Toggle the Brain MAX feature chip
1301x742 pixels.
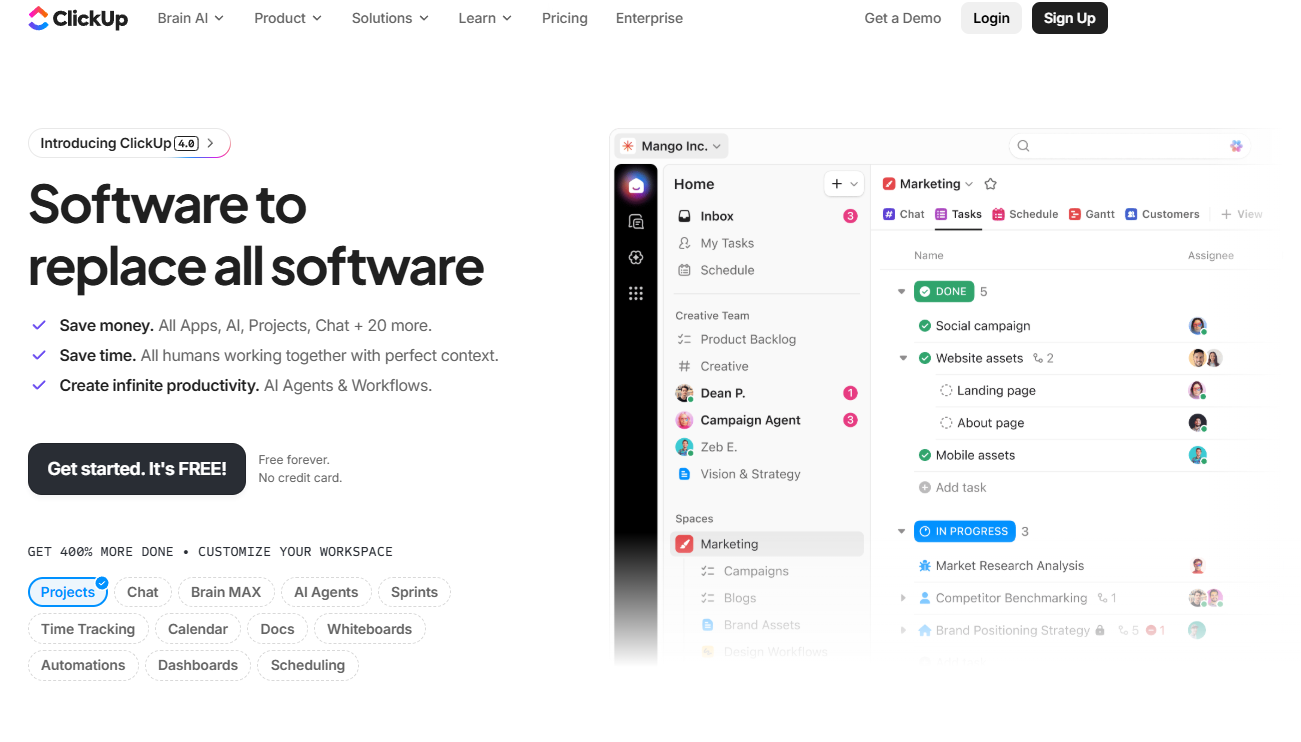(226, 592)
